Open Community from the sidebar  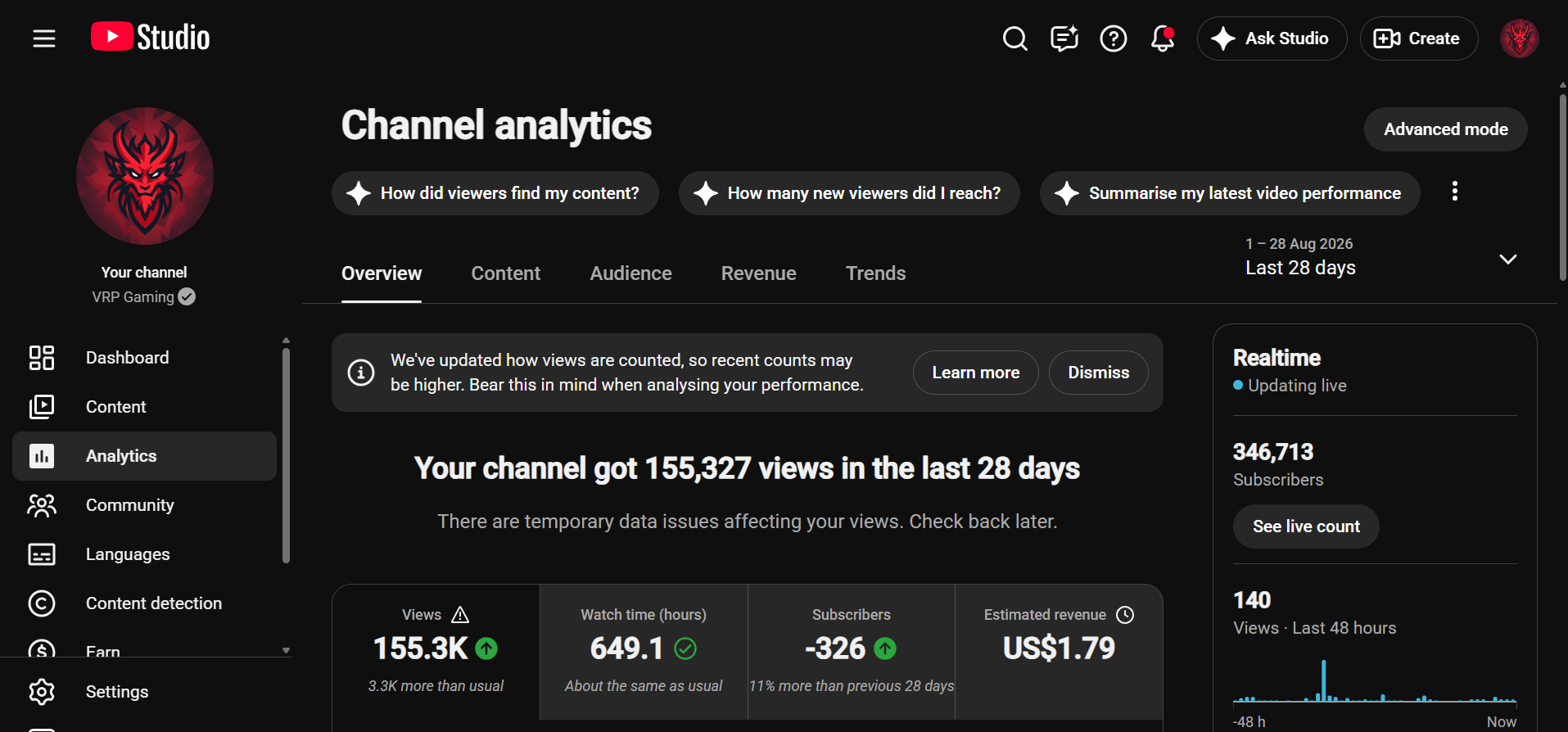click(145, 505)
